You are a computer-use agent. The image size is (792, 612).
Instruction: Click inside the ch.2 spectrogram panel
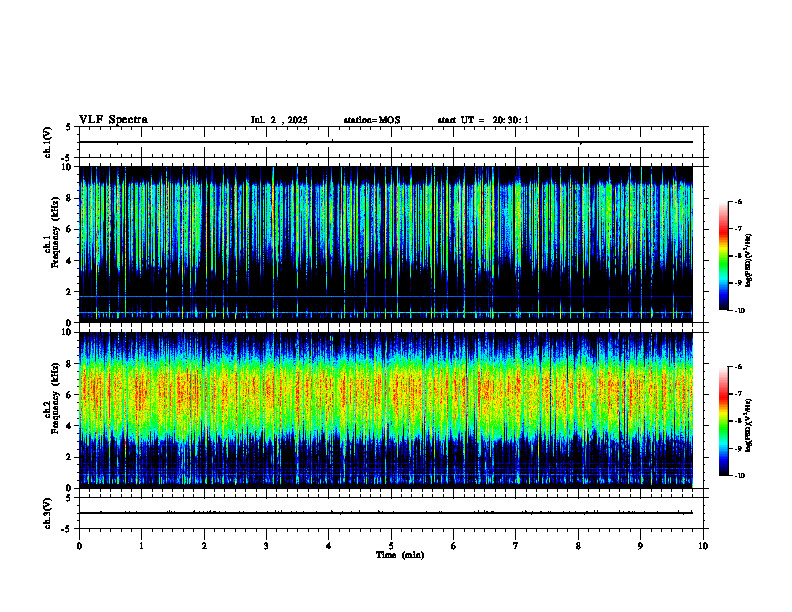[386, 410]
